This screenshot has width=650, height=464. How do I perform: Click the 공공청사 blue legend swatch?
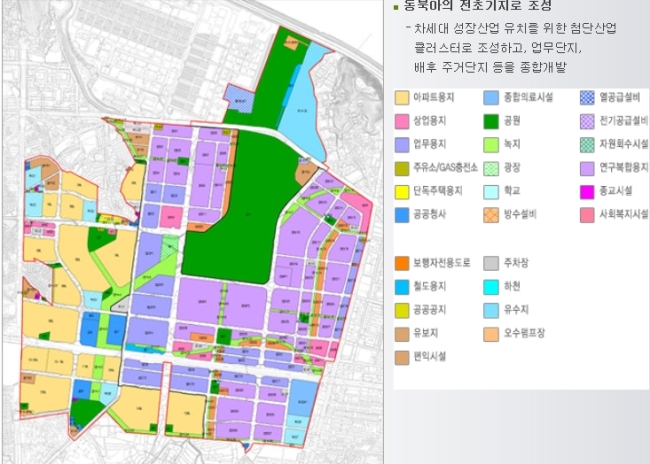[402, 215]
